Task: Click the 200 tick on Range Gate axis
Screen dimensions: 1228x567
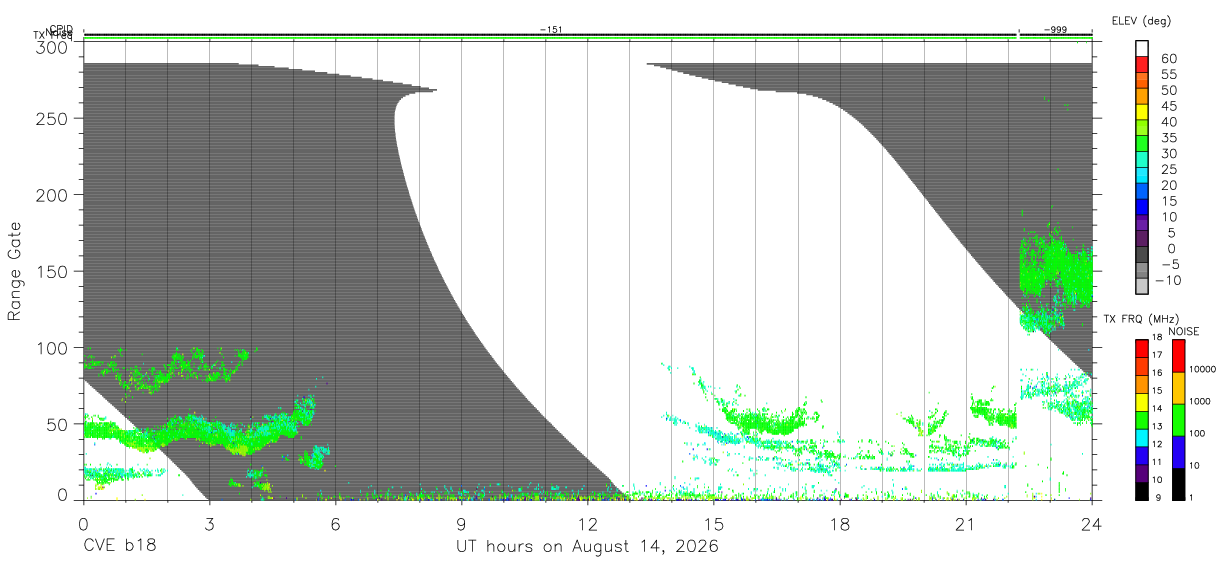Action: pos(52,194)
